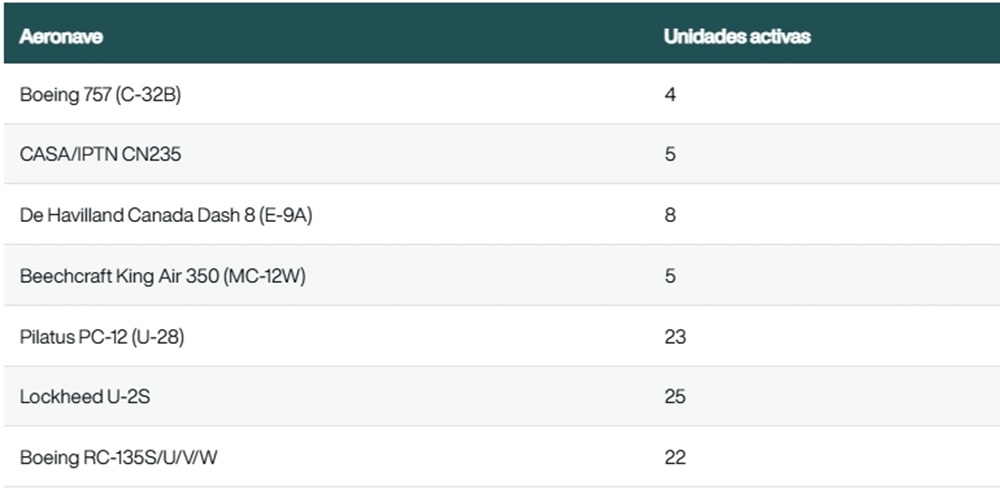This screenshot has height=490, width=1000.
Task: Select the active units value 25
Action: click(675, 397)
